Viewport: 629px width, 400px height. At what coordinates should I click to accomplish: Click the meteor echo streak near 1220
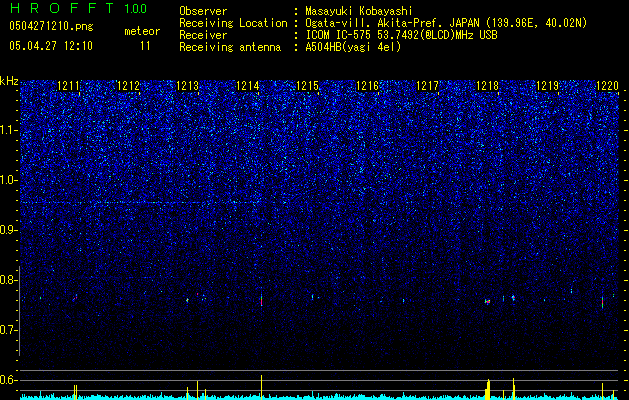coord(603,302)
